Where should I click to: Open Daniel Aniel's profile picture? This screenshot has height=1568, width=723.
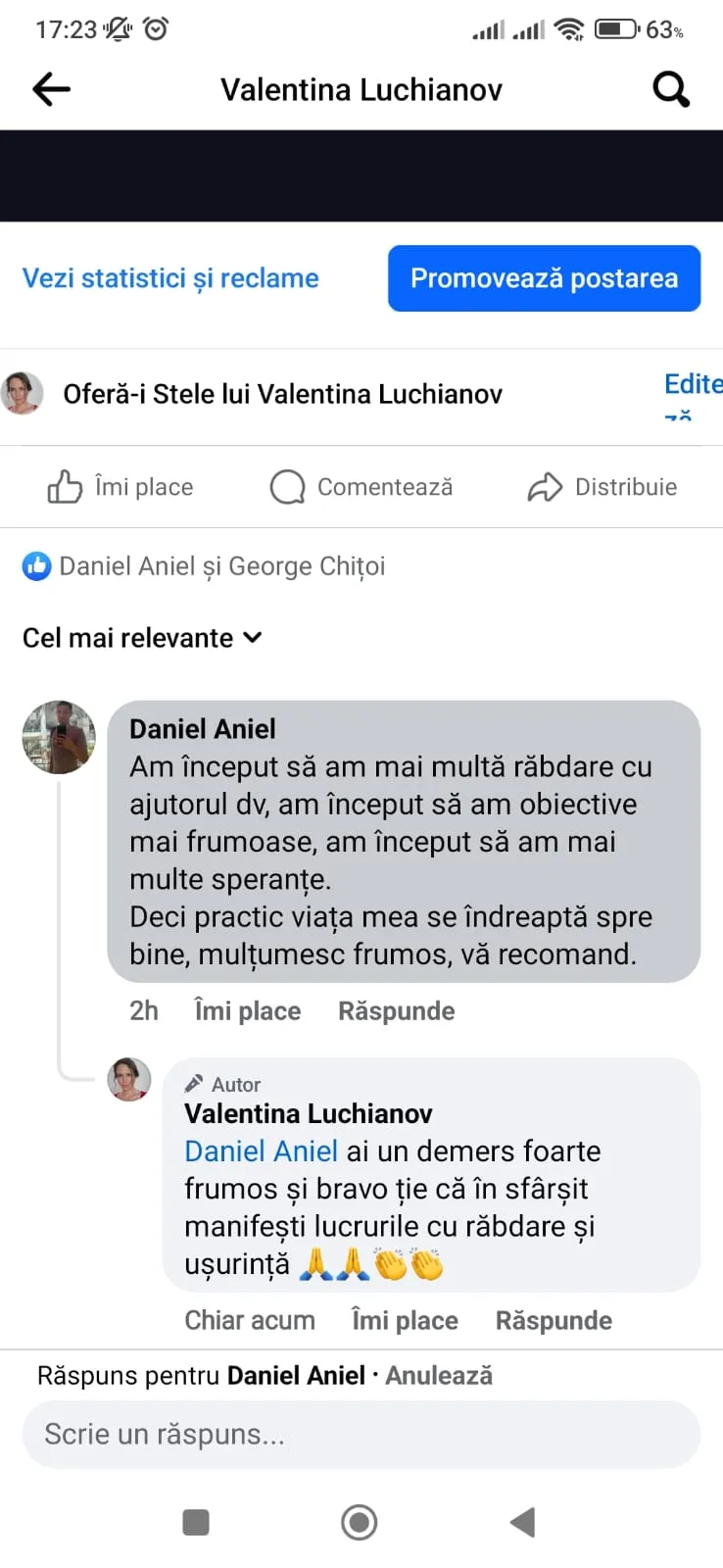click(59, 737)
